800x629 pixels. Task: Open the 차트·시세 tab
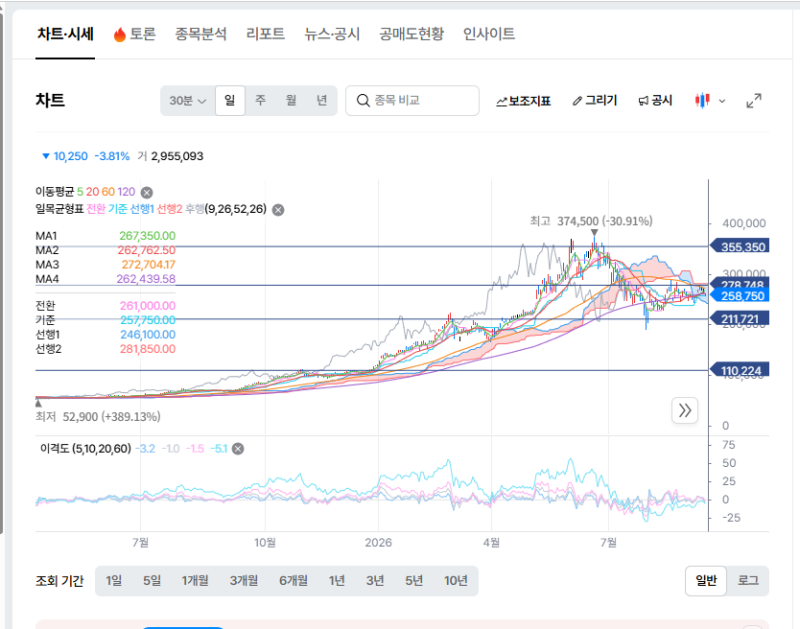(65, 34)
